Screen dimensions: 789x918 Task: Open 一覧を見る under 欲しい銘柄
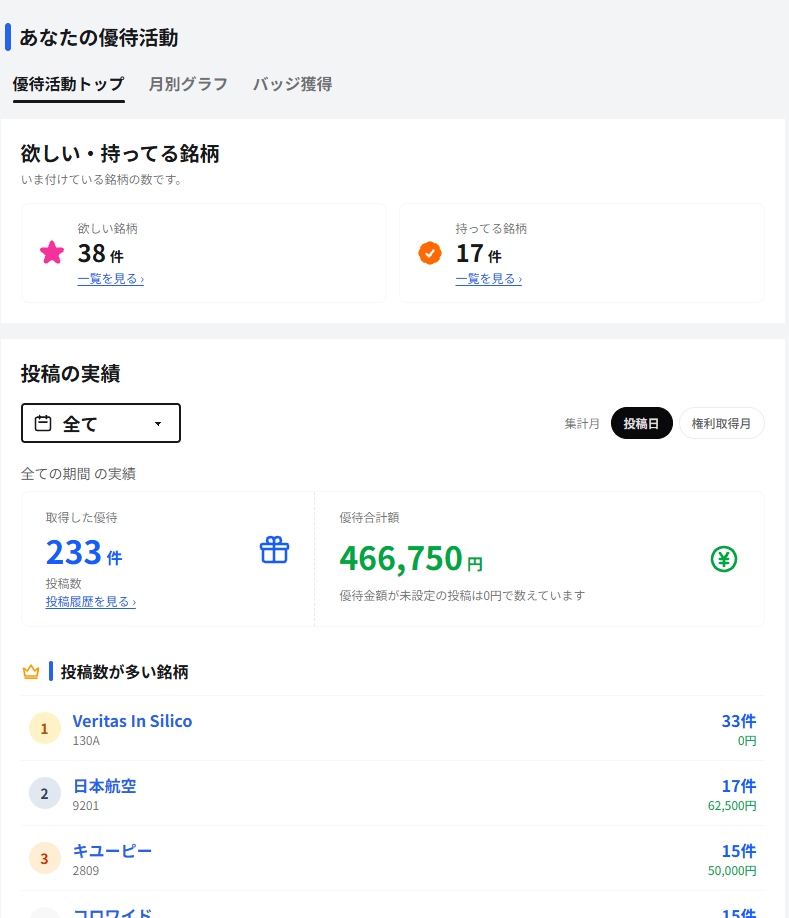(111, 279)
